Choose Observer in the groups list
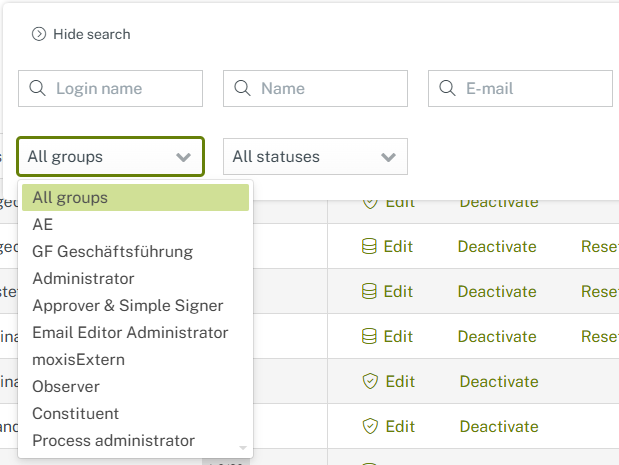The width and height of the screenshot is (619, 465). pyautogui.click(x=66, y=387)
